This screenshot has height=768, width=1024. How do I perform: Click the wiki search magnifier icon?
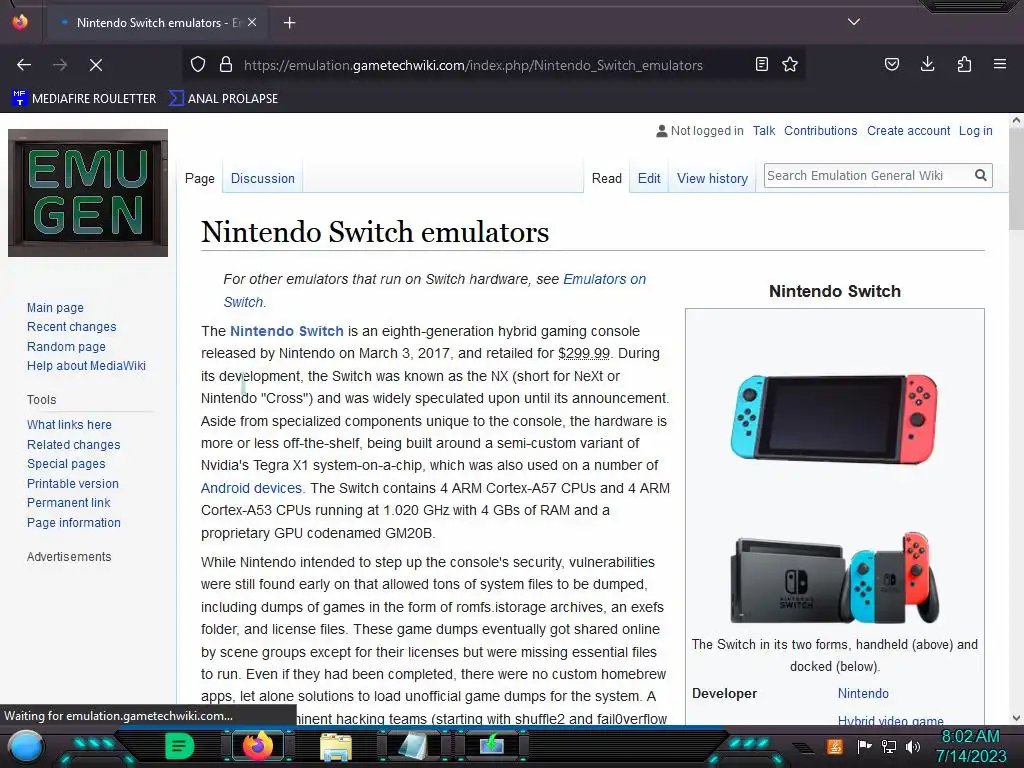click(x=980, y=175)
